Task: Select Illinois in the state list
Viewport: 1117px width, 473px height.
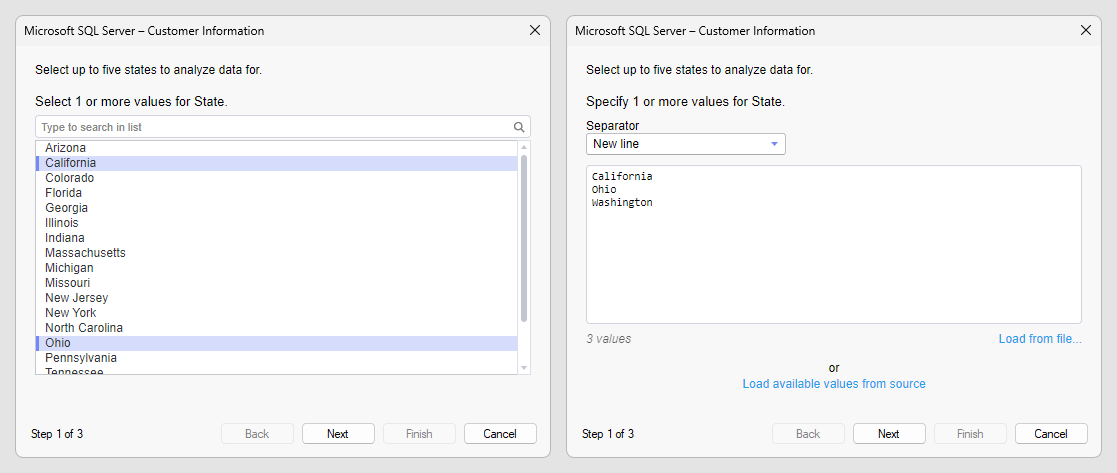Action: [x=276, y=223]
